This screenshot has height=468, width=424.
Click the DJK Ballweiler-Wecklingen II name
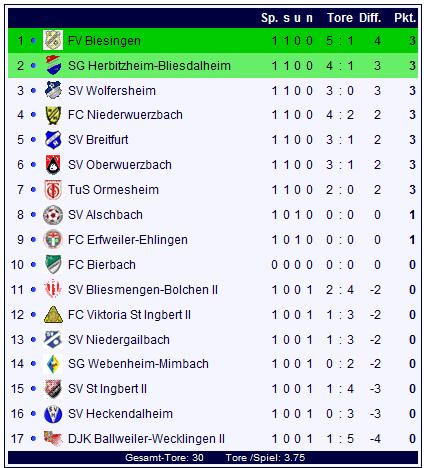pyautogui.click(x=146, y=439)
